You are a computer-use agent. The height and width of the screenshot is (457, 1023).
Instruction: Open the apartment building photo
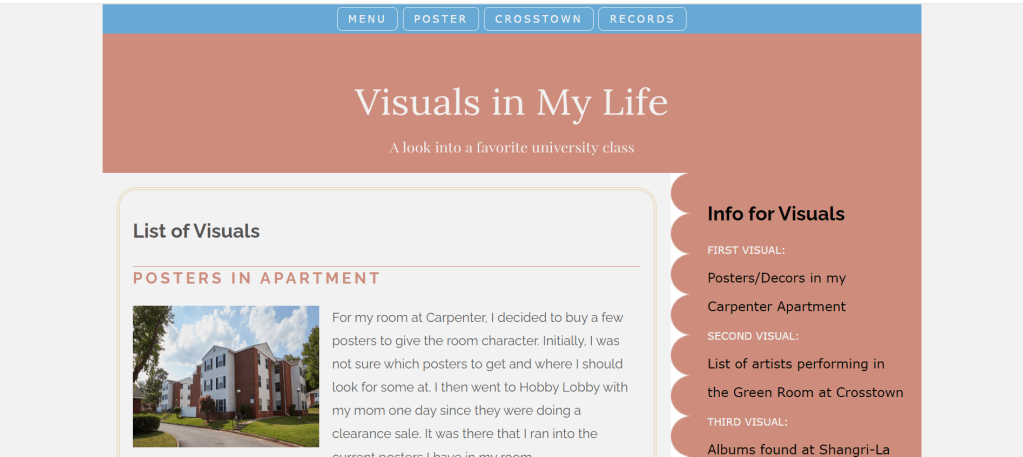click(226, 376)
